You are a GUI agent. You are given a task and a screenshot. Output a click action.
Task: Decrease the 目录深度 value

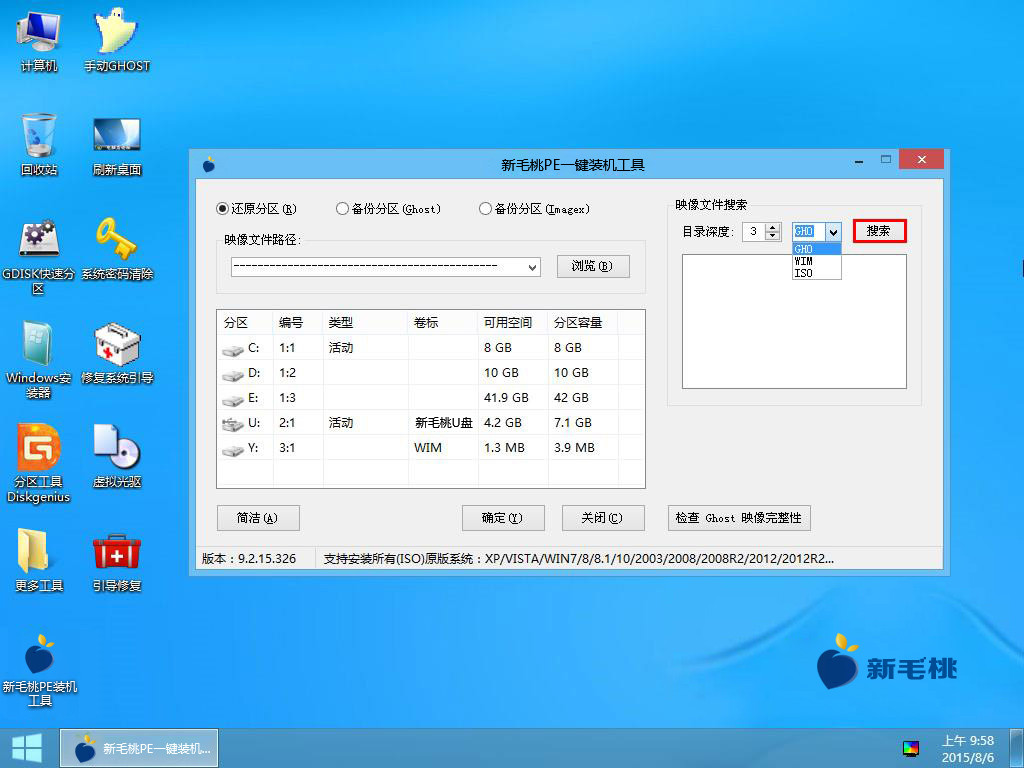coord(773,236)
